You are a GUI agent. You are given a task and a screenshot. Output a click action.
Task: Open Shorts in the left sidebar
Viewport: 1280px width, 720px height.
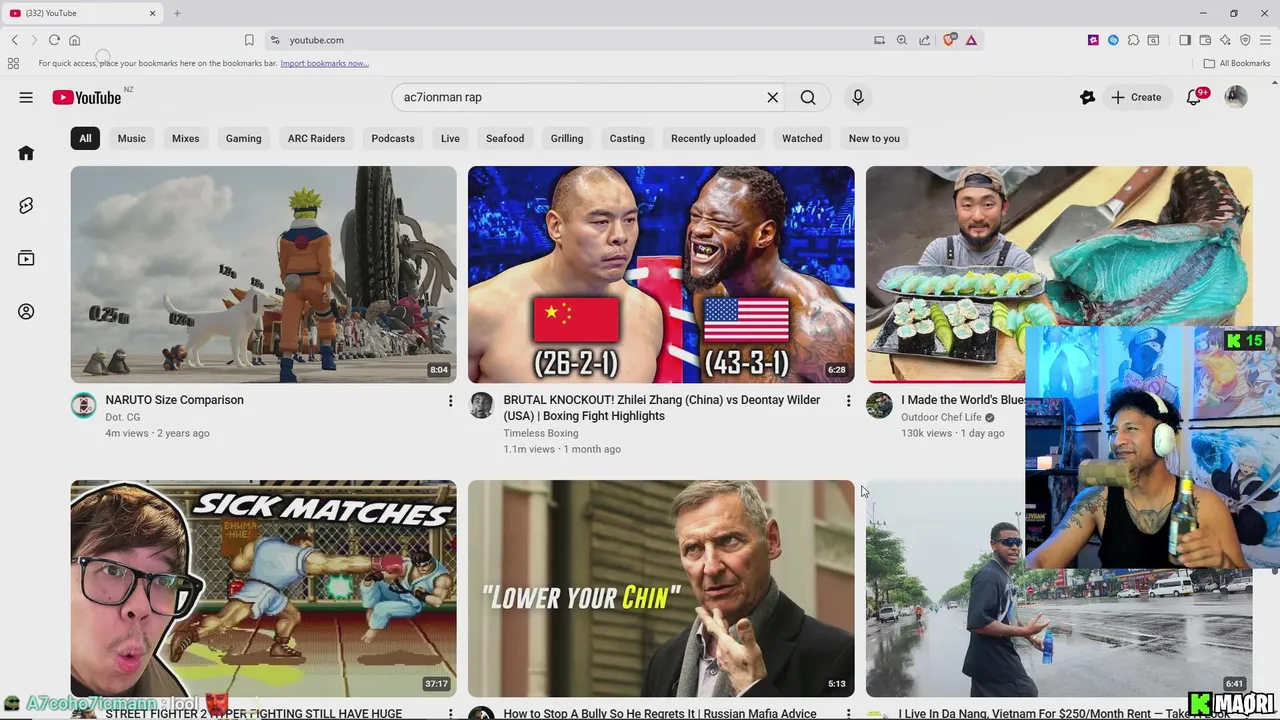click(x=26, y=206)
